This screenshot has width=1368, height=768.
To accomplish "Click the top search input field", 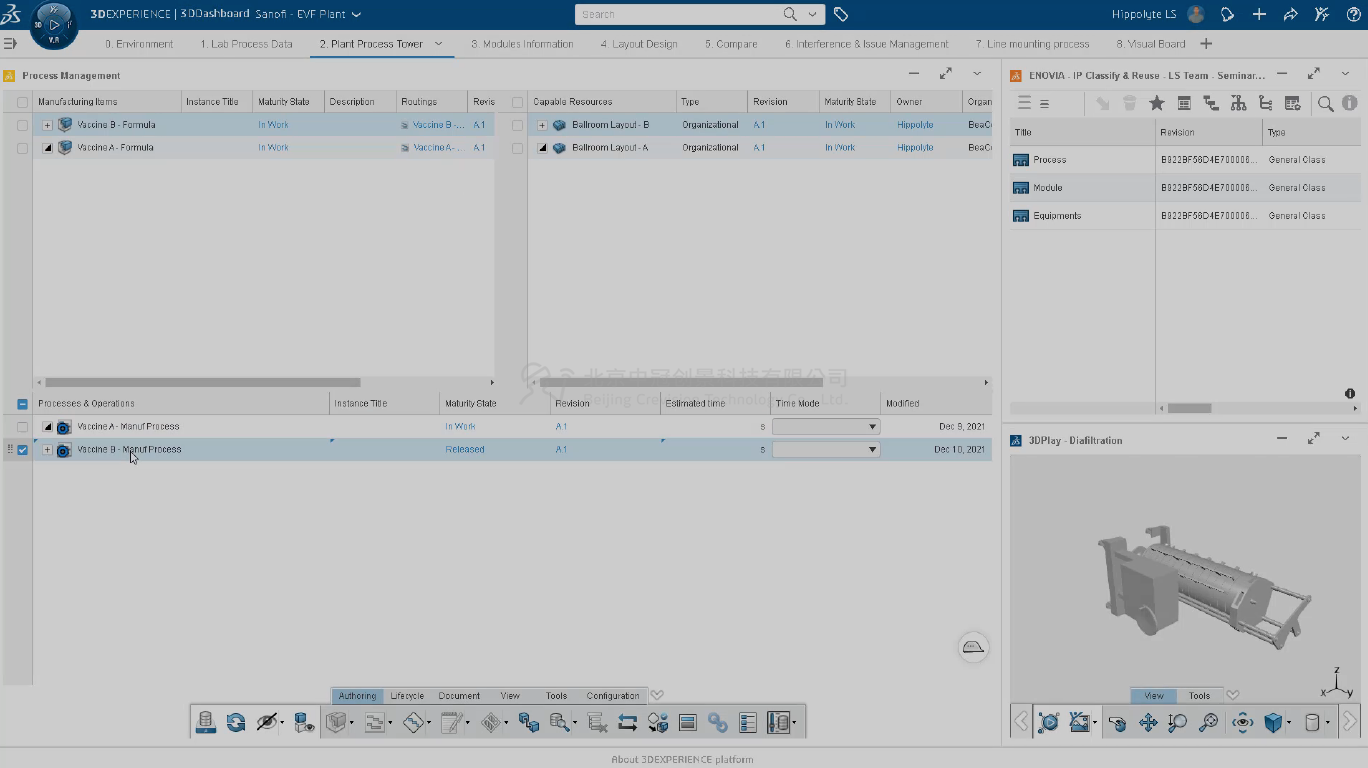I will click(x=678, y=14).
